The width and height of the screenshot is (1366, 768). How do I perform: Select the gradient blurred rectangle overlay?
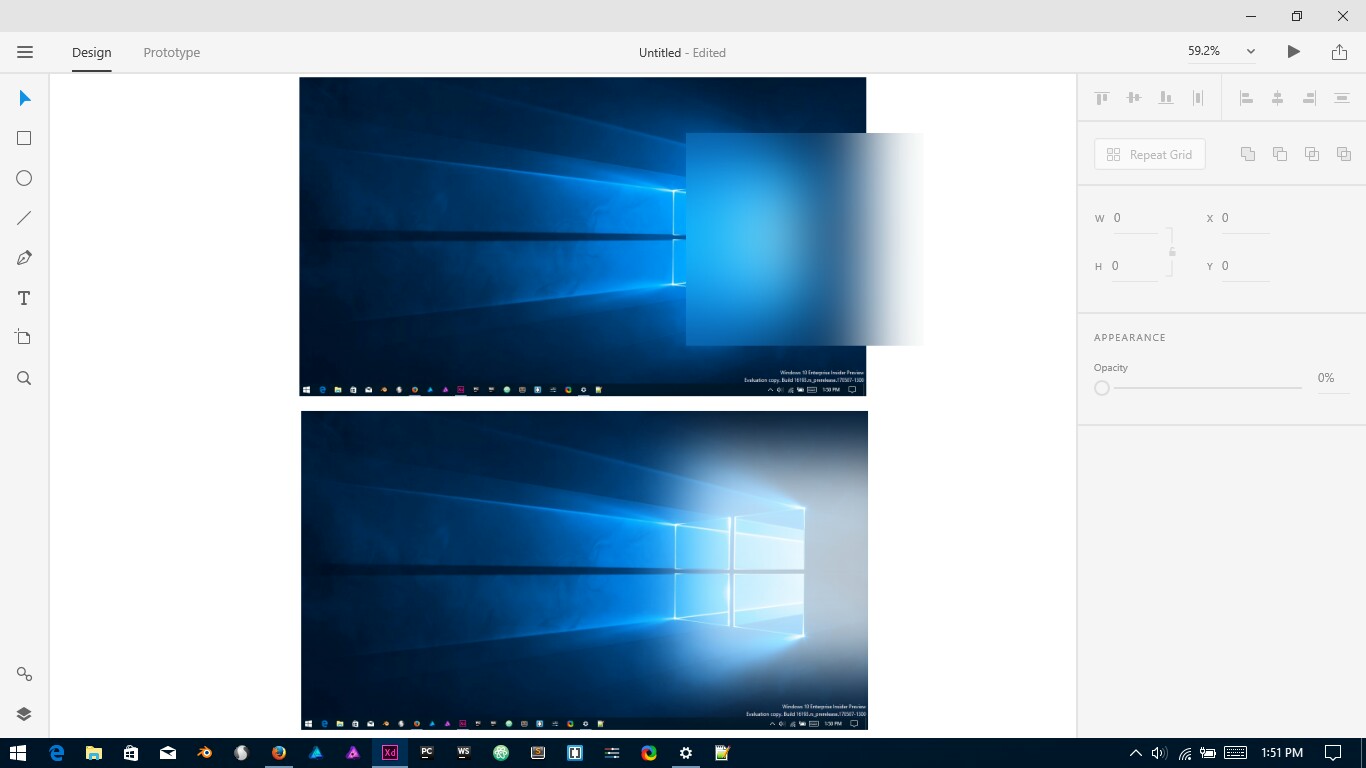tap(806, 239)
